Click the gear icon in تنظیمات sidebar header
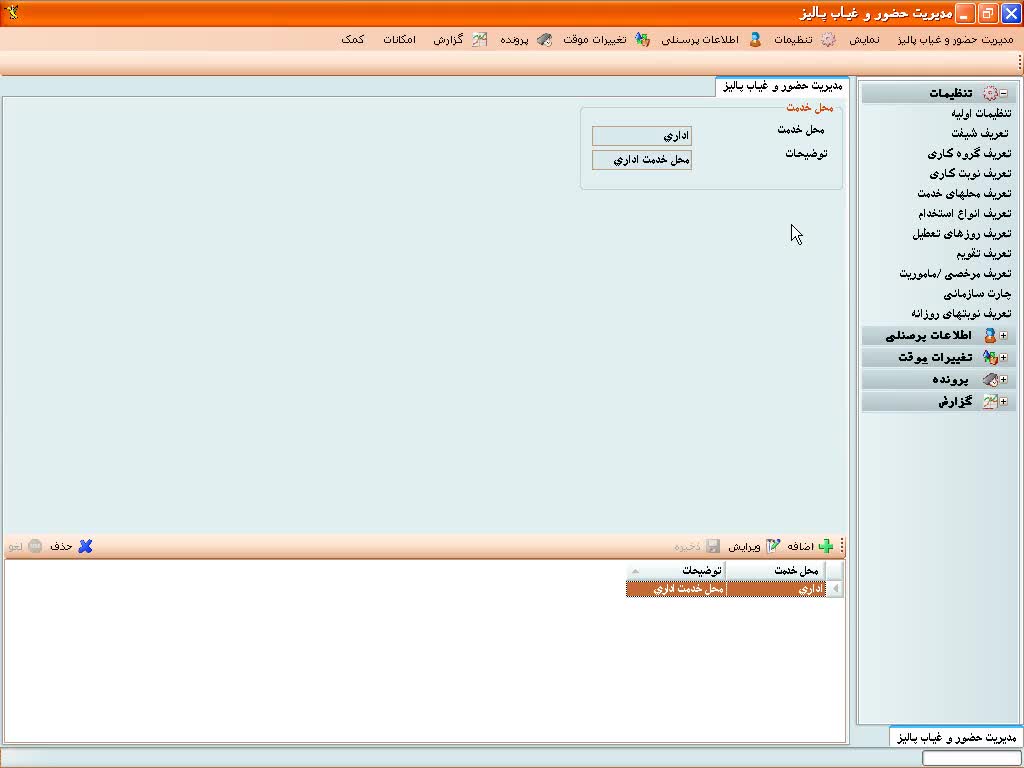 [x=990, y=93]
